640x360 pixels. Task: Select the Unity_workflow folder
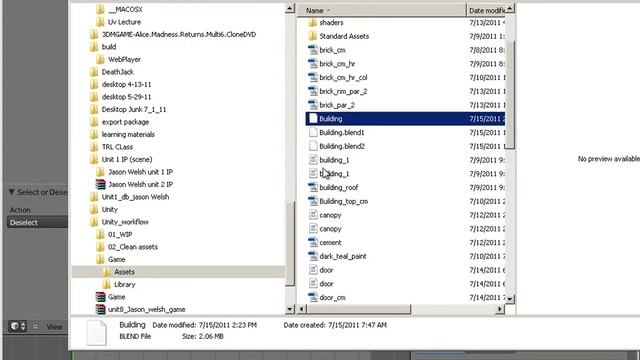click(x=125, y=222)
